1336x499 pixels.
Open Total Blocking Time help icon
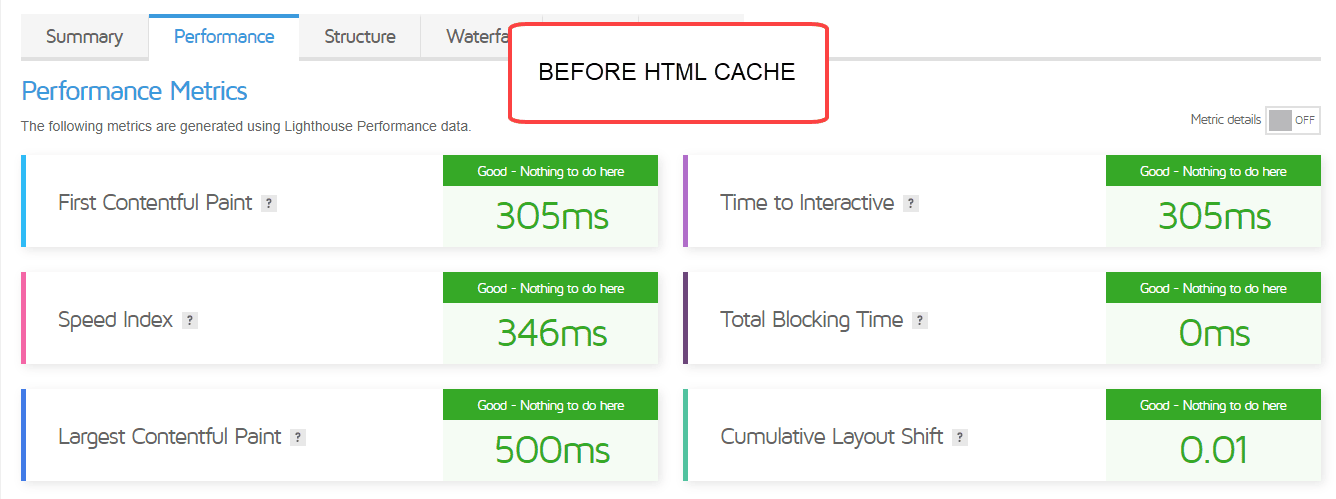coord(920,321)
